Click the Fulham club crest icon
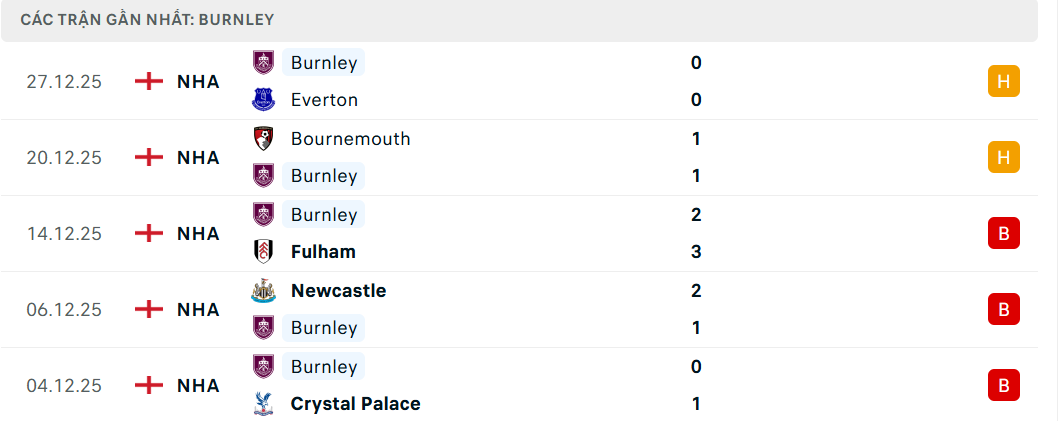 [x=263, y=252]
